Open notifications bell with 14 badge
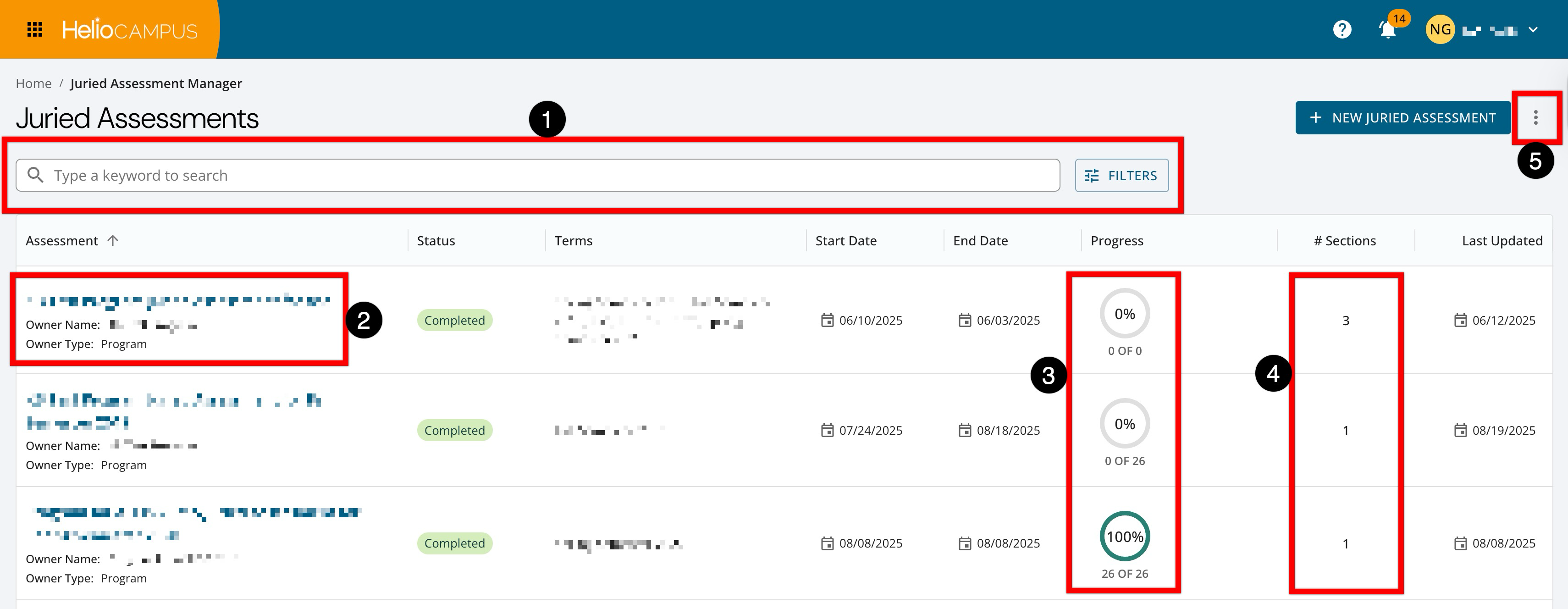 1388,29
